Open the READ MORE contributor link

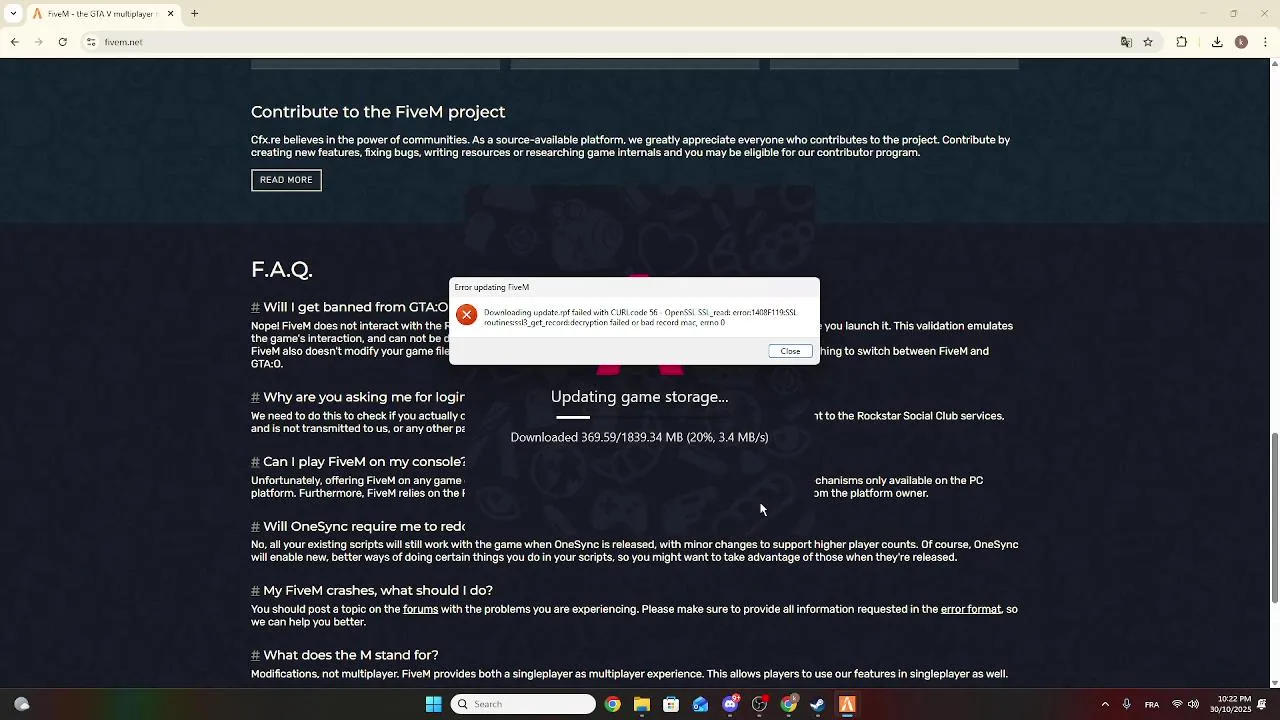286,180
